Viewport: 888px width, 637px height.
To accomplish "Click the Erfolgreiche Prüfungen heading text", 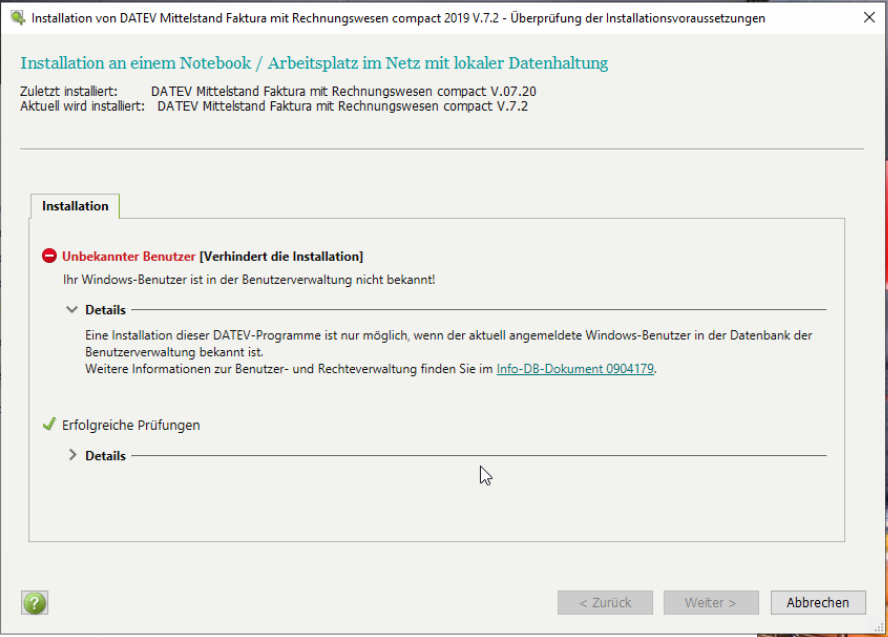I will point(131,425).
